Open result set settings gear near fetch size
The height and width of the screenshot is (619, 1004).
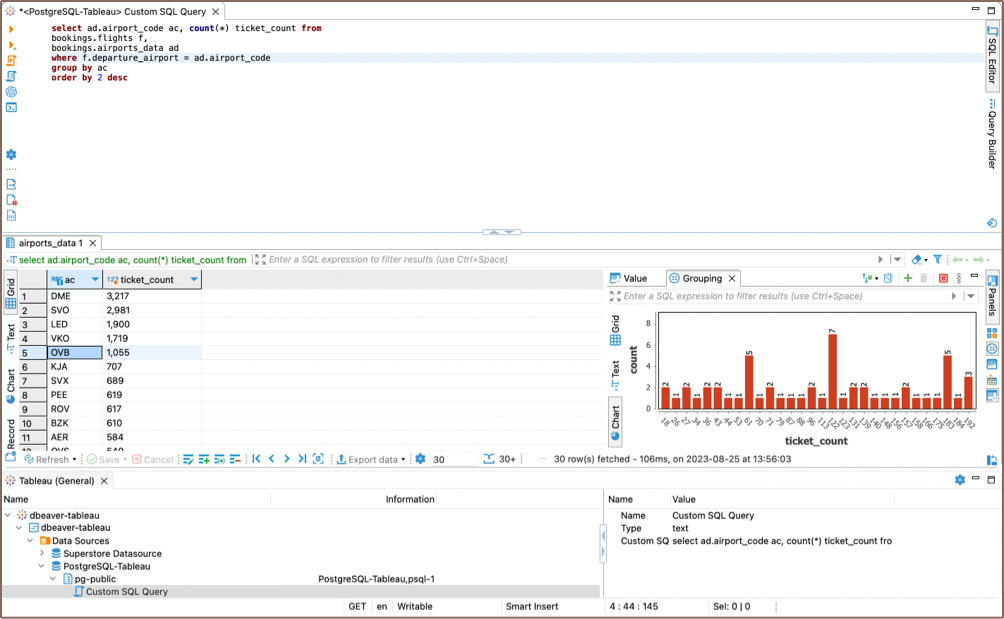pos(420,459)
